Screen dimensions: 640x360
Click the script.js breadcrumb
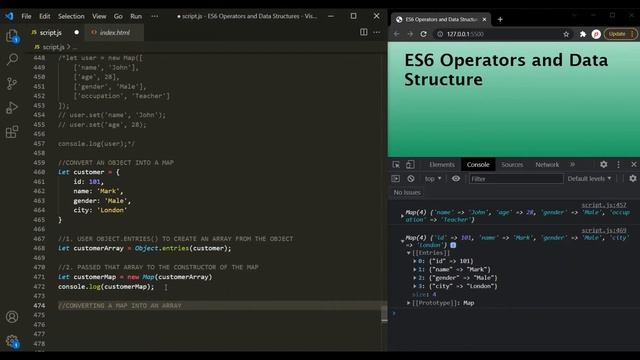[x=53, y=47]
